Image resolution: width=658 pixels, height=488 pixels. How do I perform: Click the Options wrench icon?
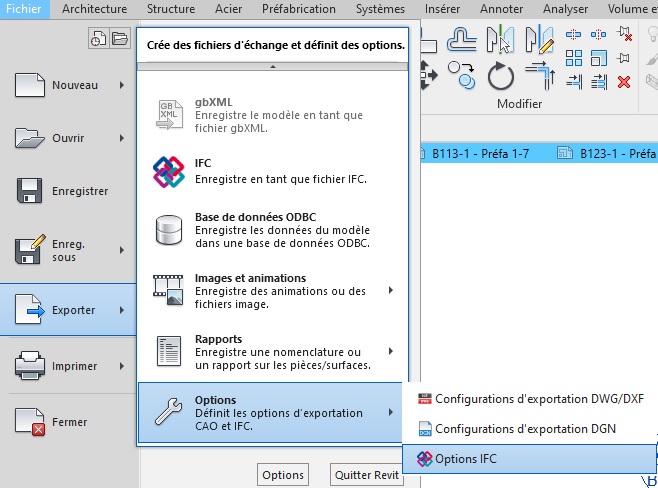pyautogui.click(x=168, y=412)
